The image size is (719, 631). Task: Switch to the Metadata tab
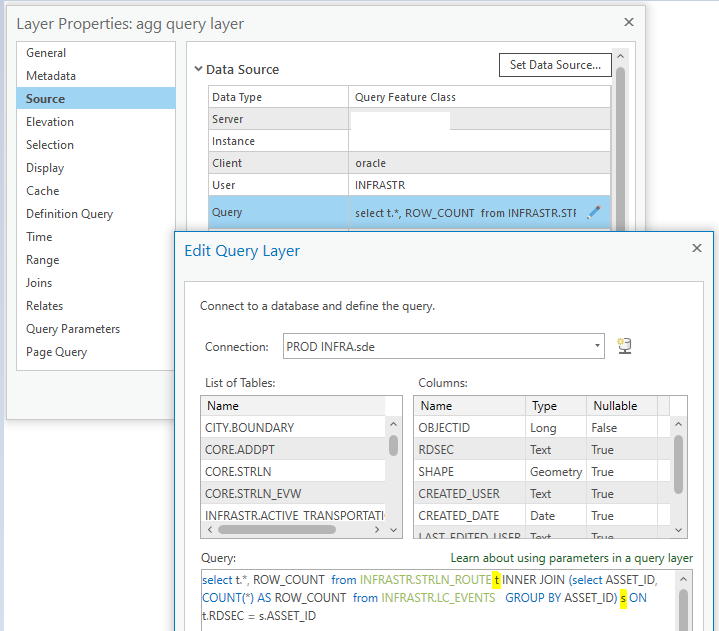click(x=51, y=76)
